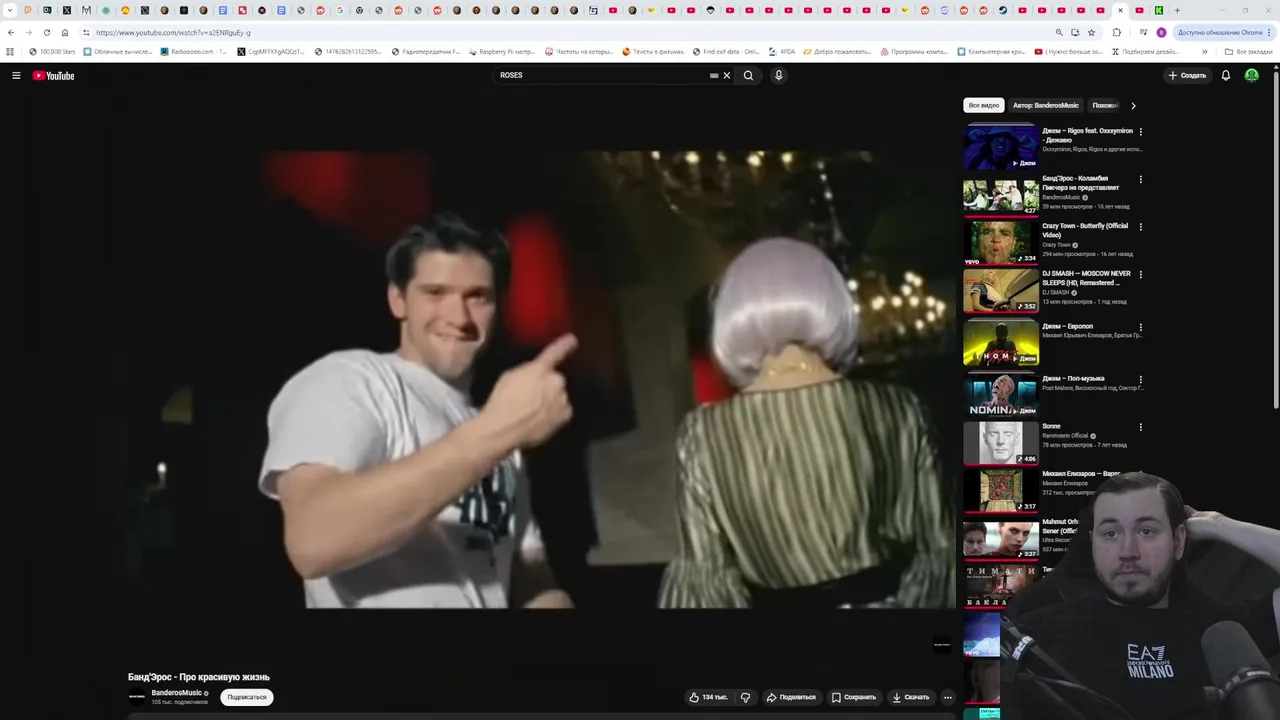
Task: Open options menu for Джем – Rigos Дежавю
Action: coord(1140,131)
